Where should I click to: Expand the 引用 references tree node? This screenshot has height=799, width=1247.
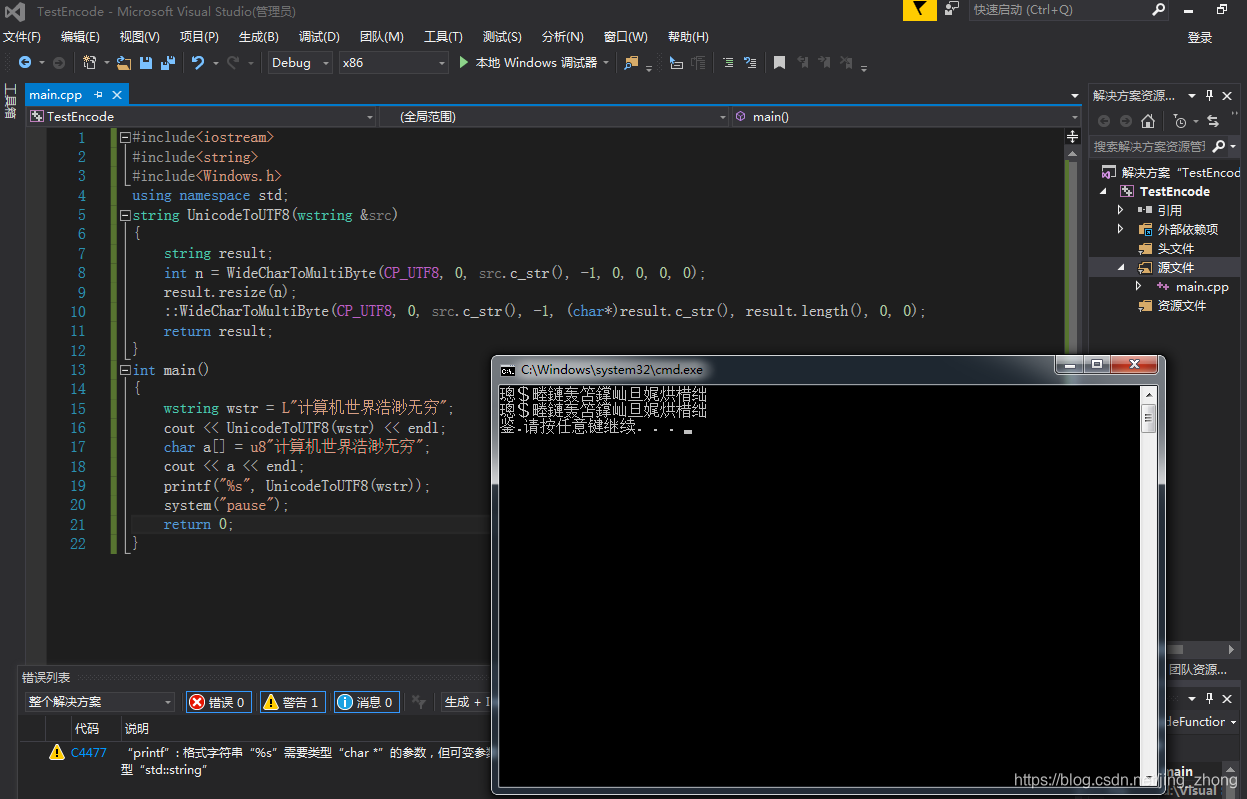[1121, 210]
